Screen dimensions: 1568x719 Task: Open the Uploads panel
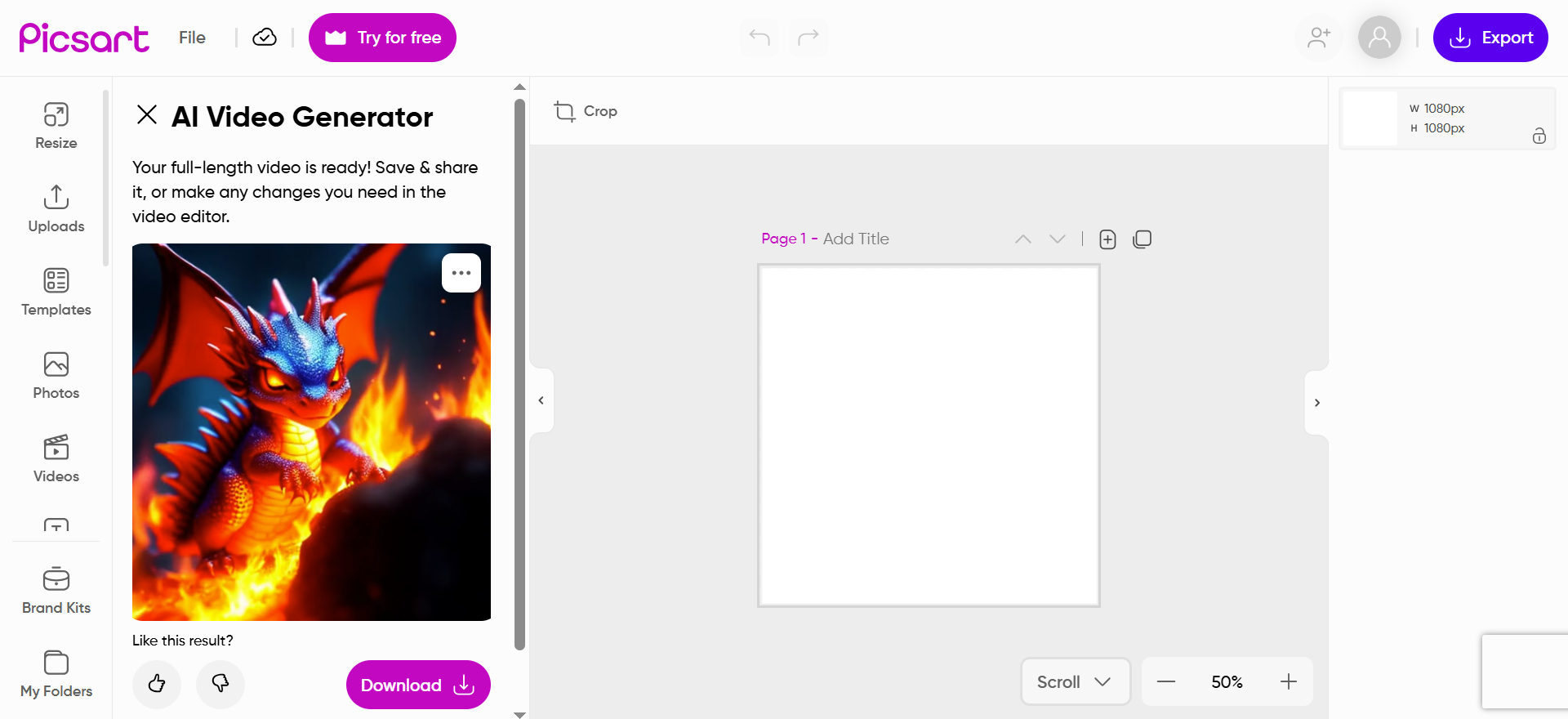[56, 208]
